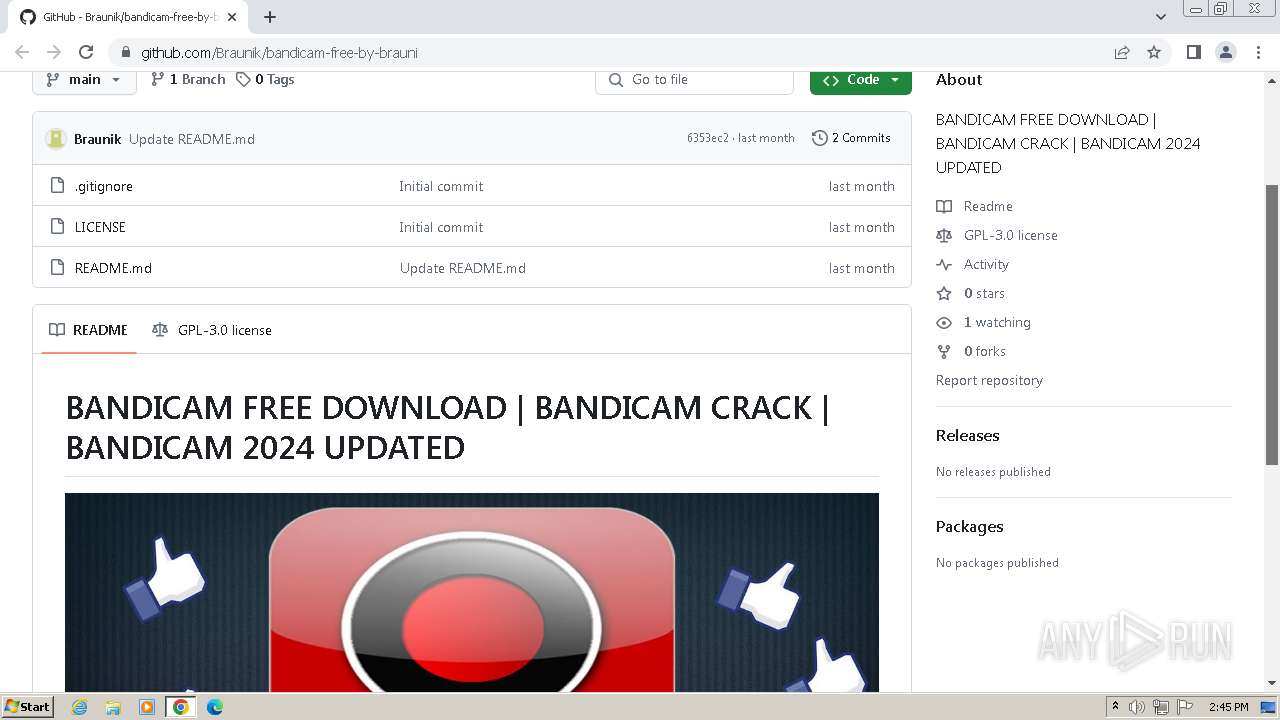Open the Windows Start button
The width and height of the screenshot is (1280, 720).
pos(28,706)
